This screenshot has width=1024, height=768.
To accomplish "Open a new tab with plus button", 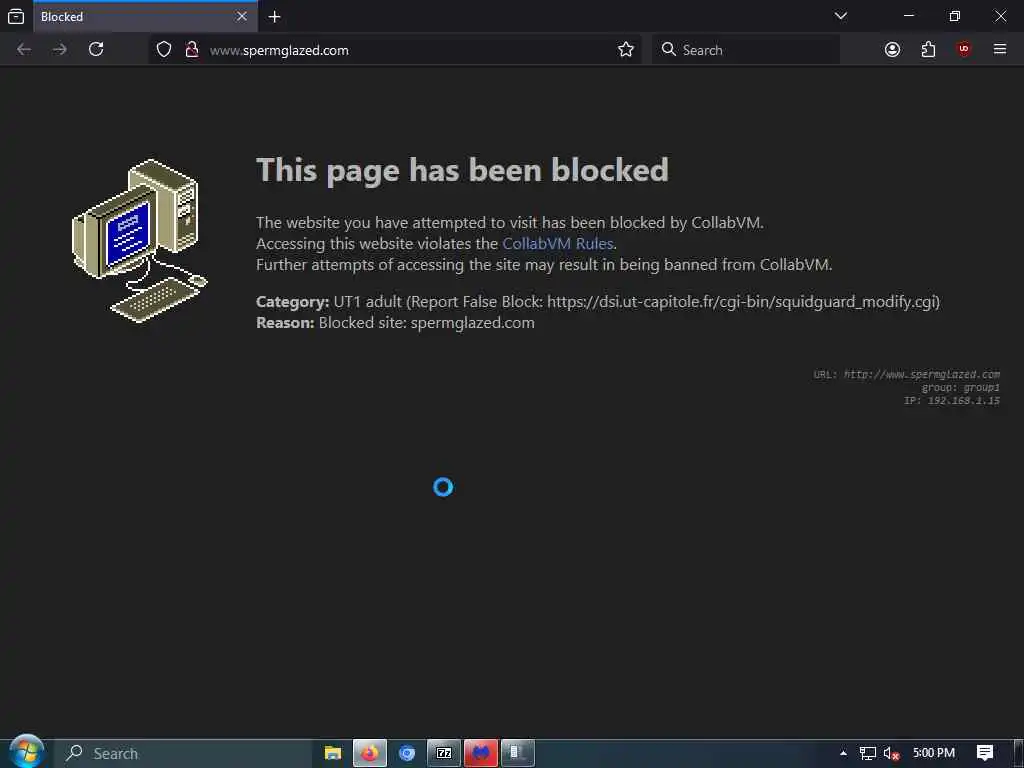I will tap(274, 16).
